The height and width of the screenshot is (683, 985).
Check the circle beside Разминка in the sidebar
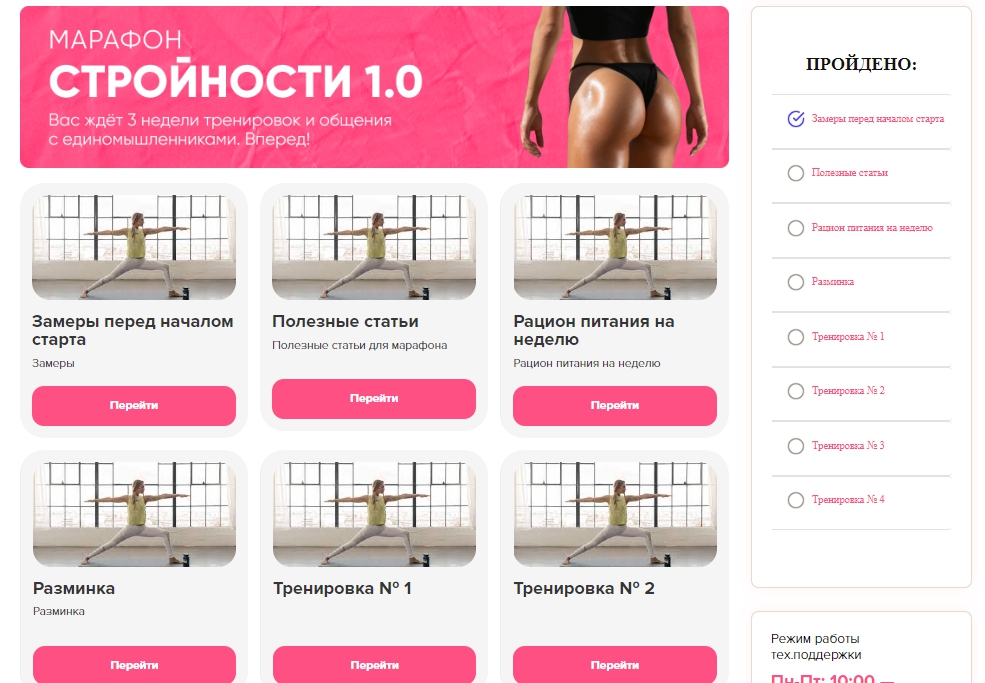click(x=796, y=282)
